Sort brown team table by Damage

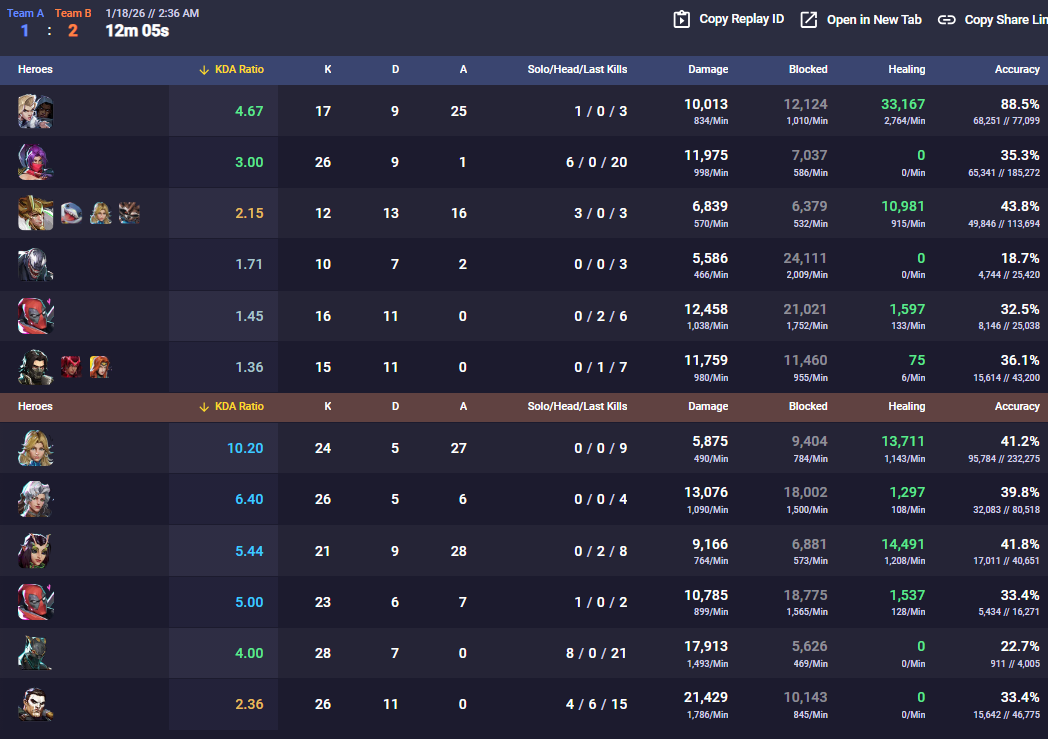[708, 406]
